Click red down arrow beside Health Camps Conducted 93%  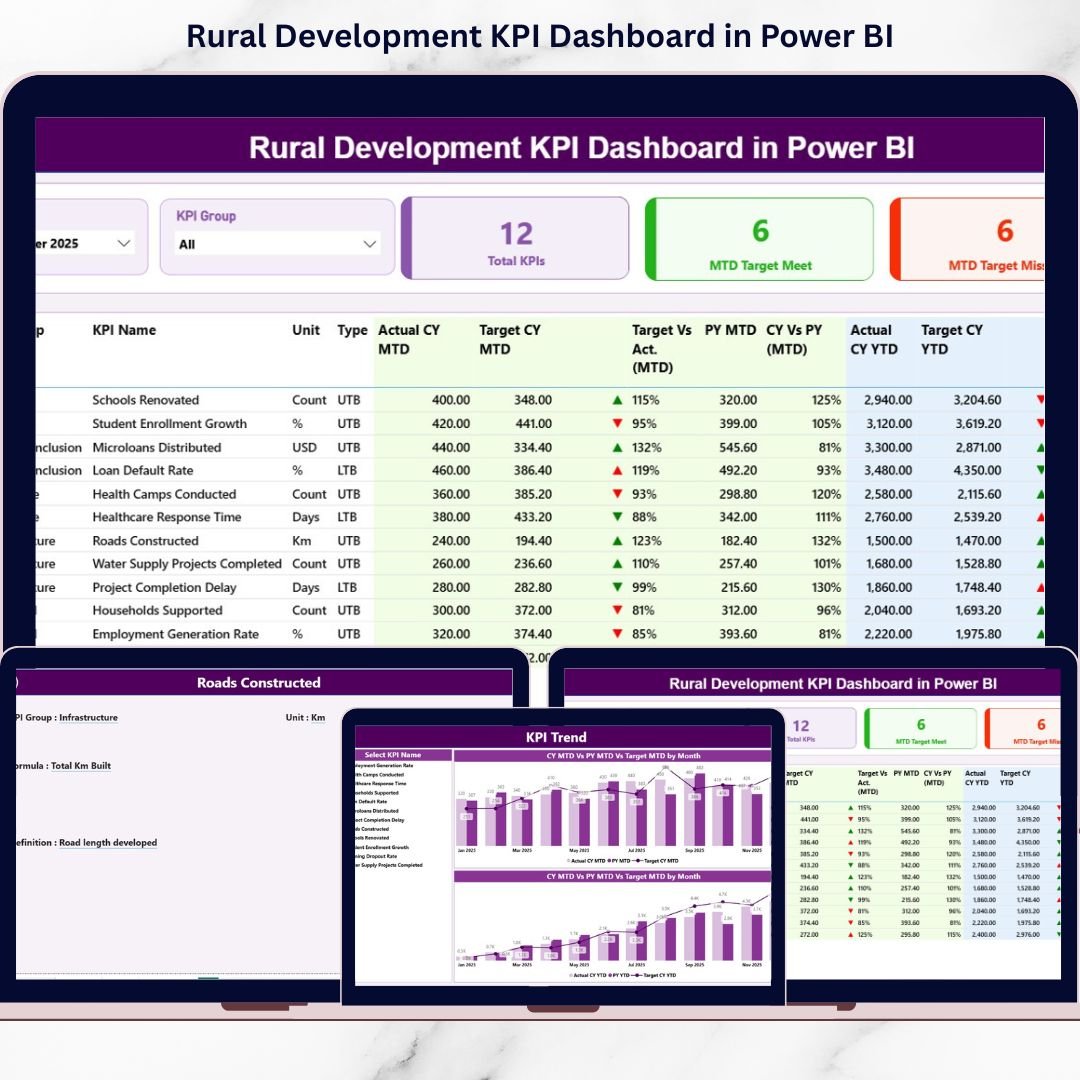click(617, 495)
